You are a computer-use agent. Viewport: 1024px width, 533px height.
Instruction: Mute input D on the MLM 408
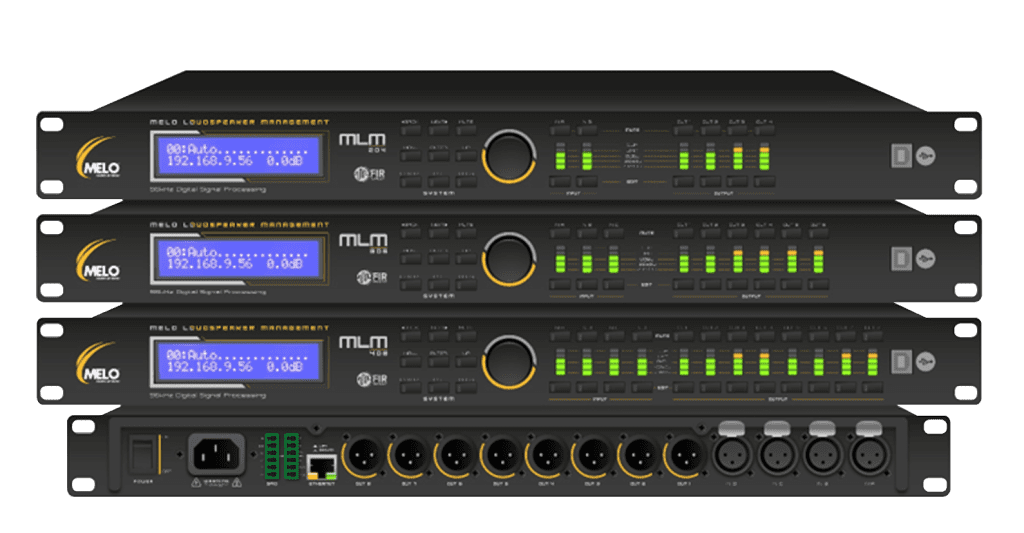[642, 336]
